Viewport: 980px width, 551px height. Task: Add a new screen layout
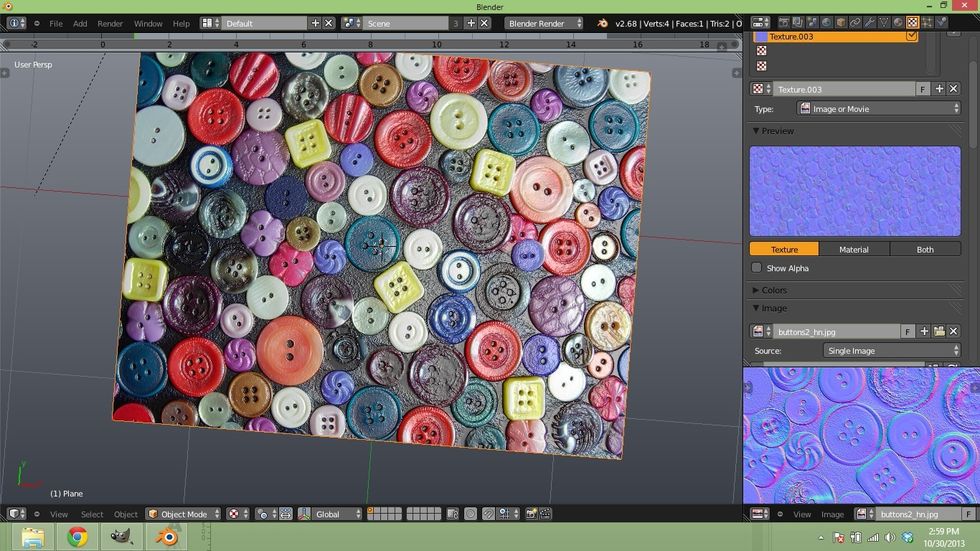coord(316,23)
